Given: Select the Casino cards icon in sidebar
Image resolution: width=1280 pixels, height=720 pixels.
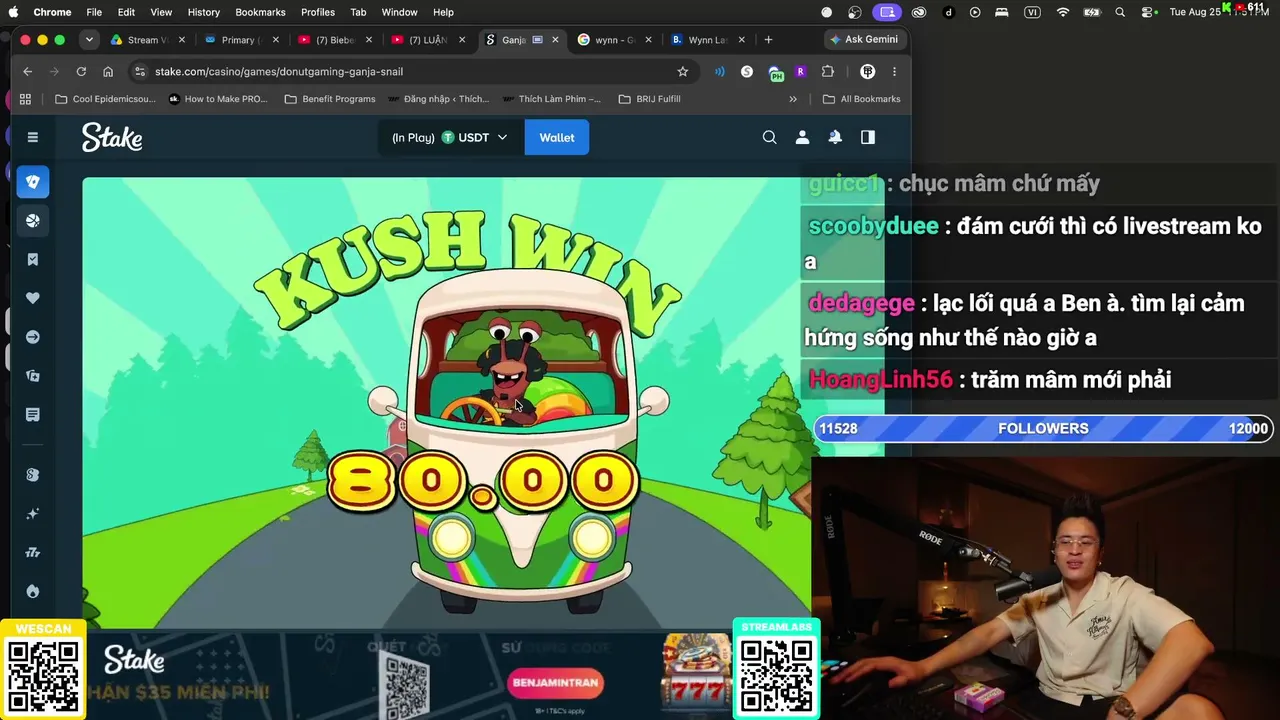Looking at the screenshot, I should (33, 182).
